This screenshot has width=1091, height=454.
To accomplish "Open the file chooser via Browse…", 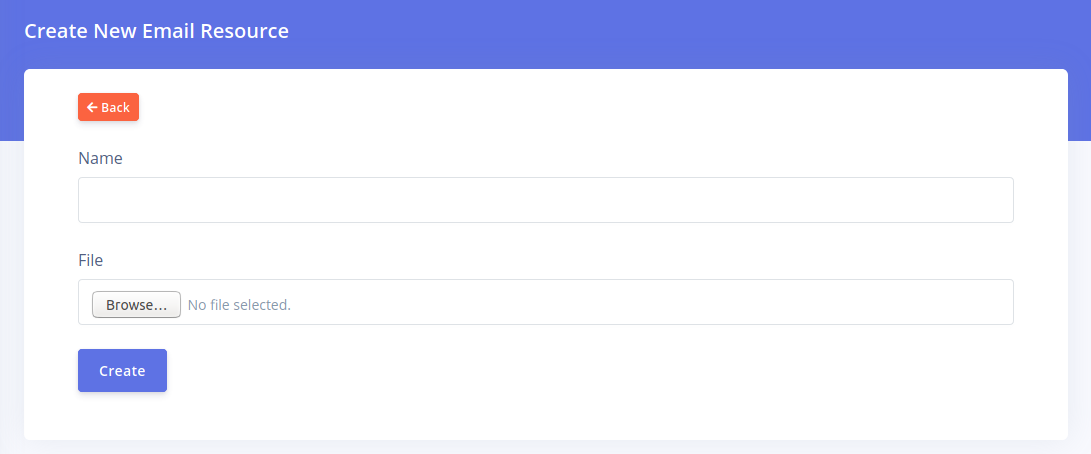I will click(x=136, y=304).
